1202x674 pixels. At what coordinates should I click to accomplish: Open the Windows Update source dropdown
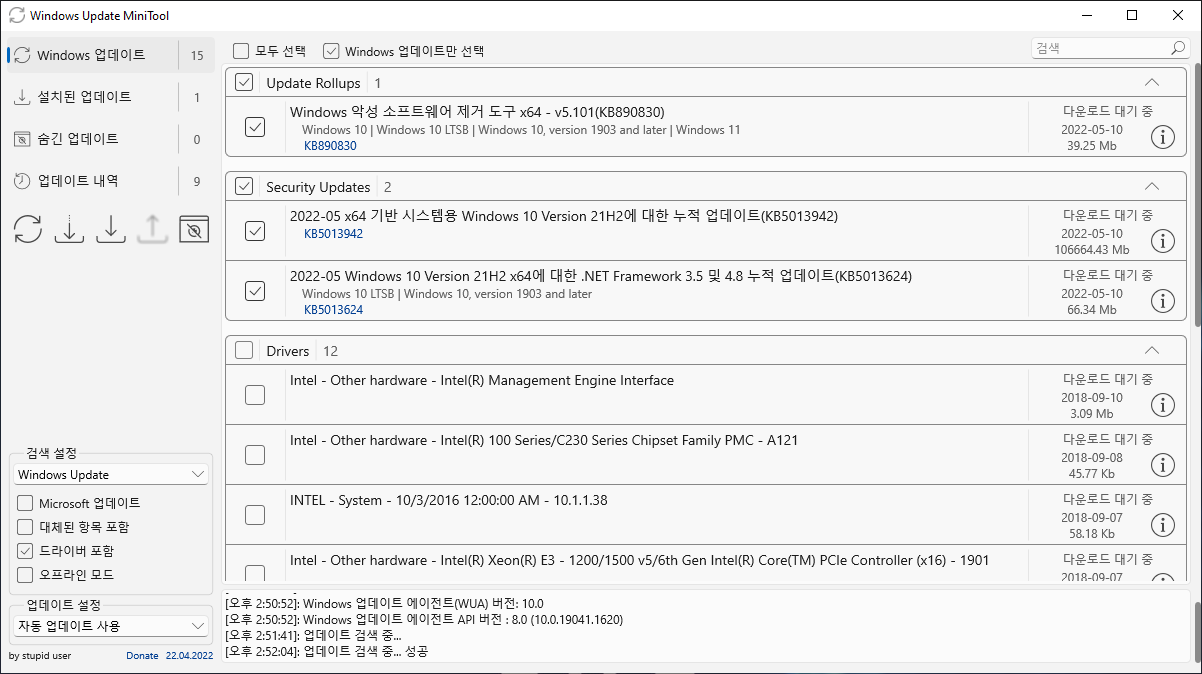pos(111,474)
